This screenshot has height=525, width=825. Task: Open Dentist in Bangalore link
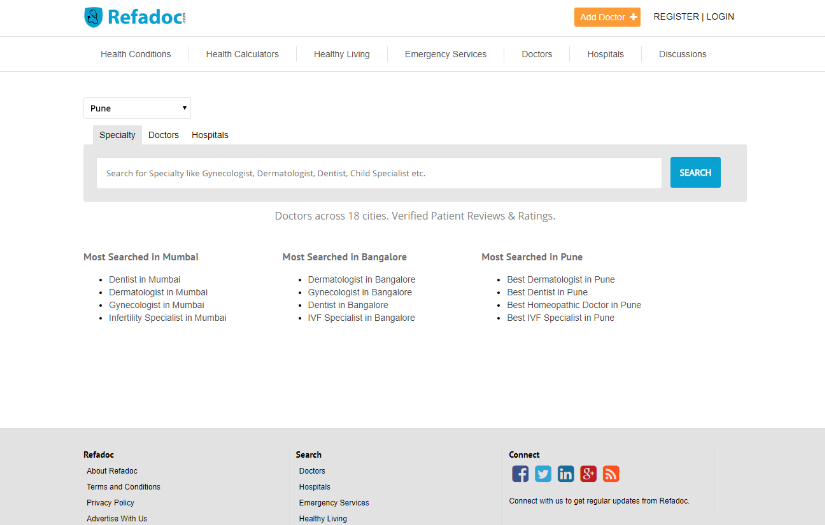click(348, 305)
